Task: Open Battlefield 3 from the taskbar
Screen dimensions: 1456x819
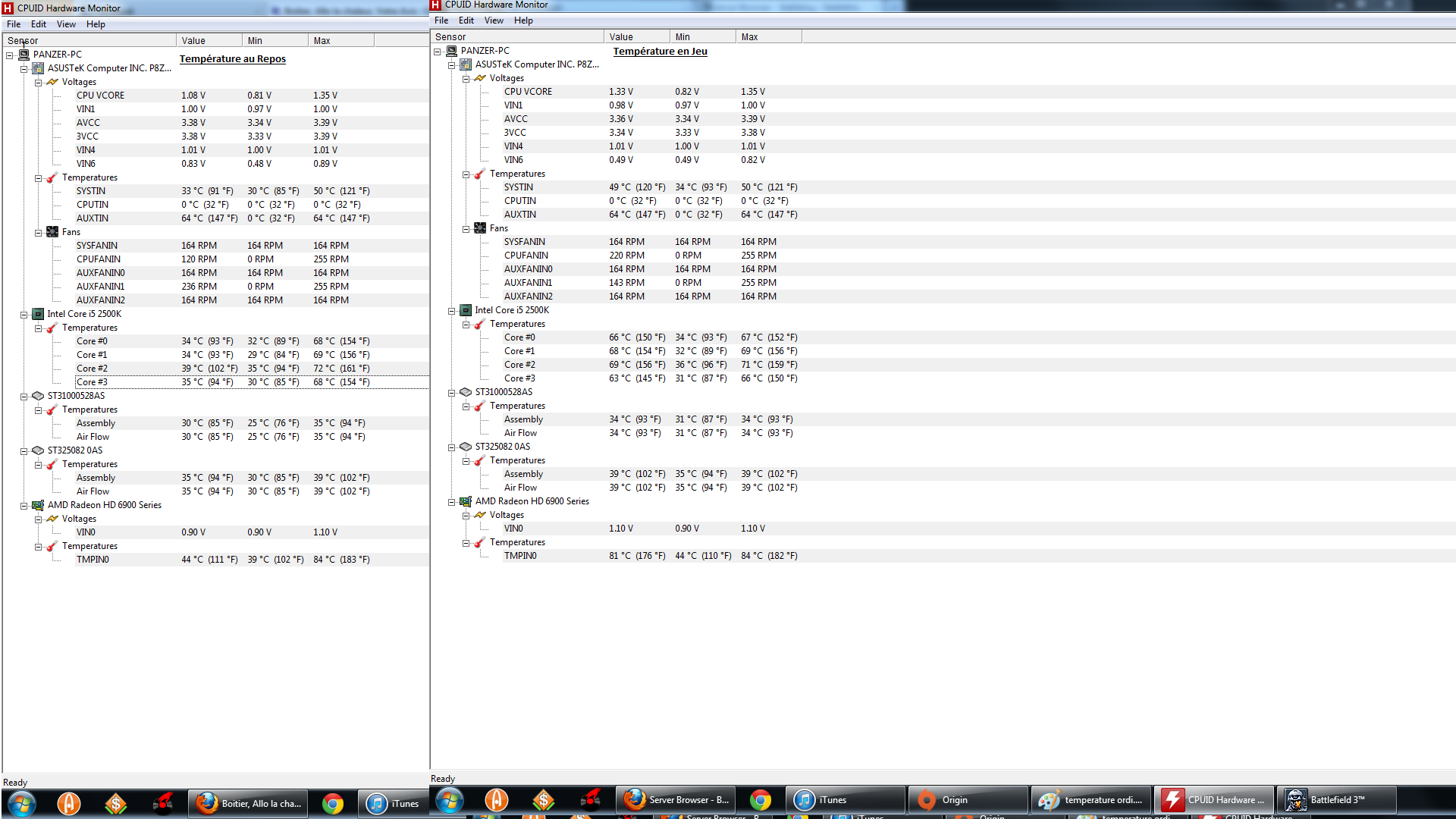Action: tap(1336, 800)
